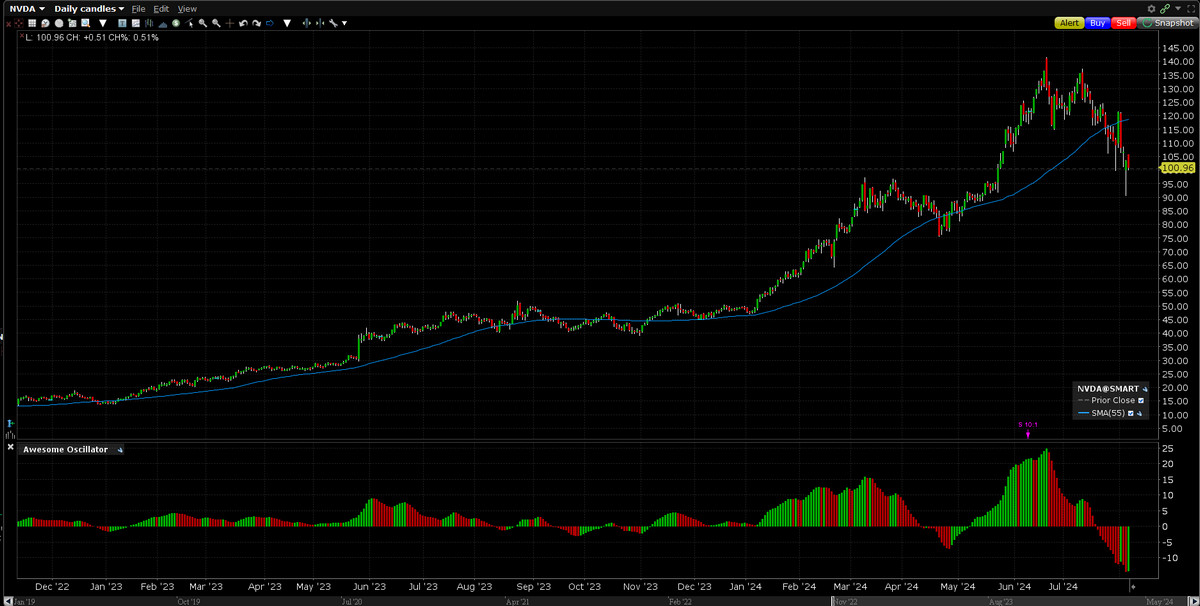Uncheck the Prior Close checkbox
Screen dimensions: 1200x606
(1140, 400)
